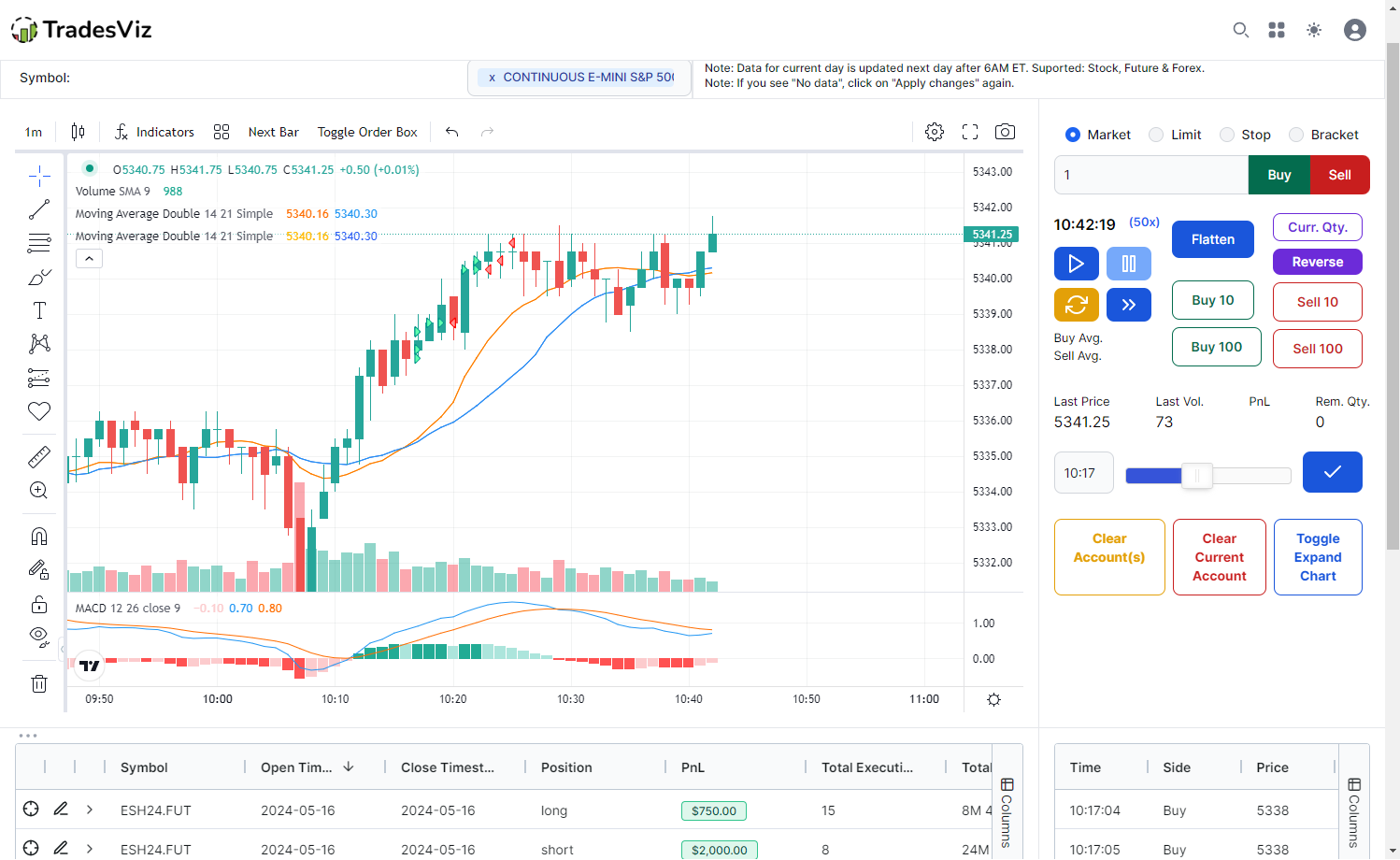Click Next Bar in the toolbar
The width and height of the screenshot is (1400, 860).
[x=274, y=132]
